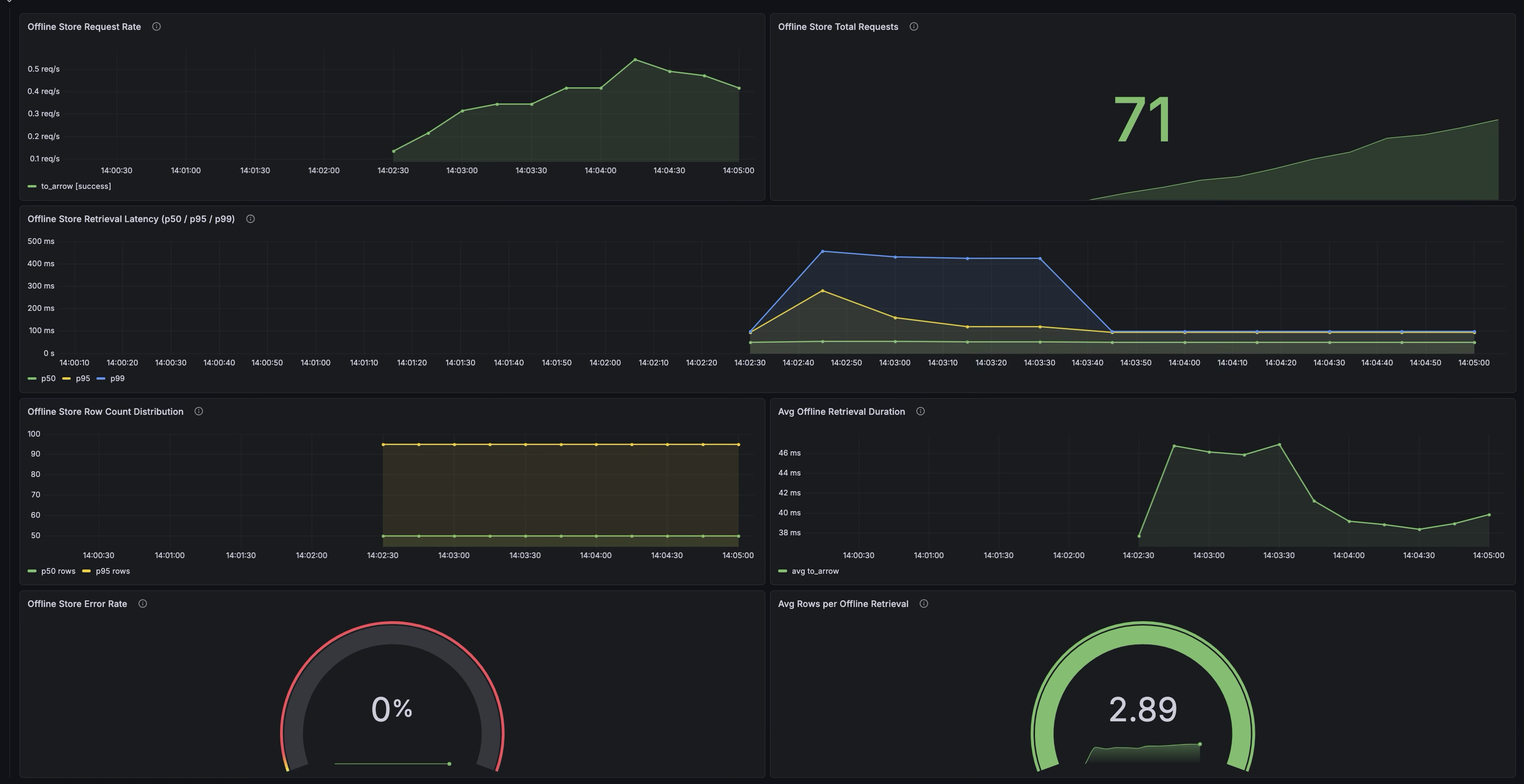Click the 14:02:30 label on the latency axis

point(750,363)
